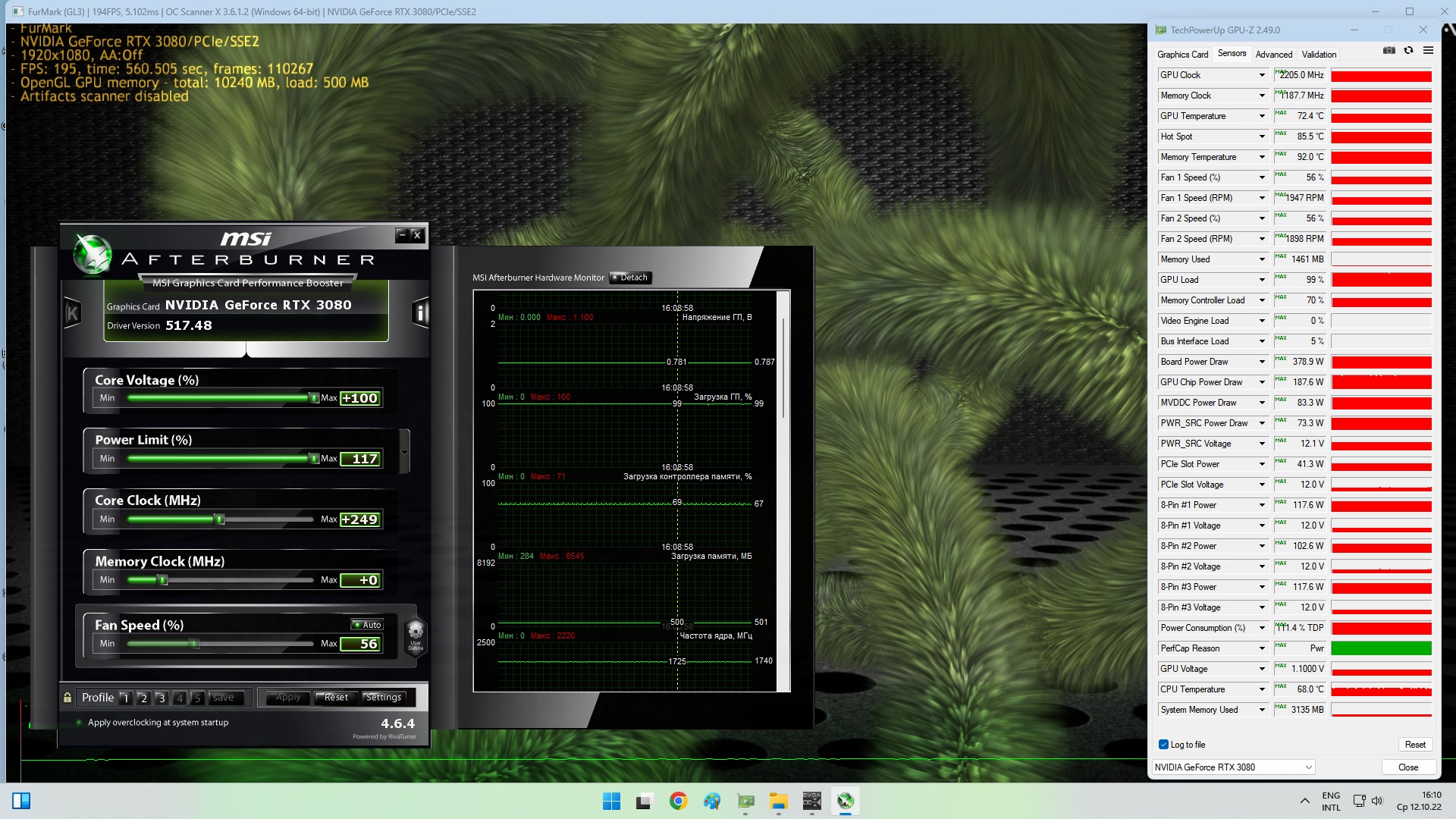Image resolution: width=1456 pixels, height=819 pixels.
Task: Expand the GPU Clock sensor dropdown
Action: tap(1262, 75)
